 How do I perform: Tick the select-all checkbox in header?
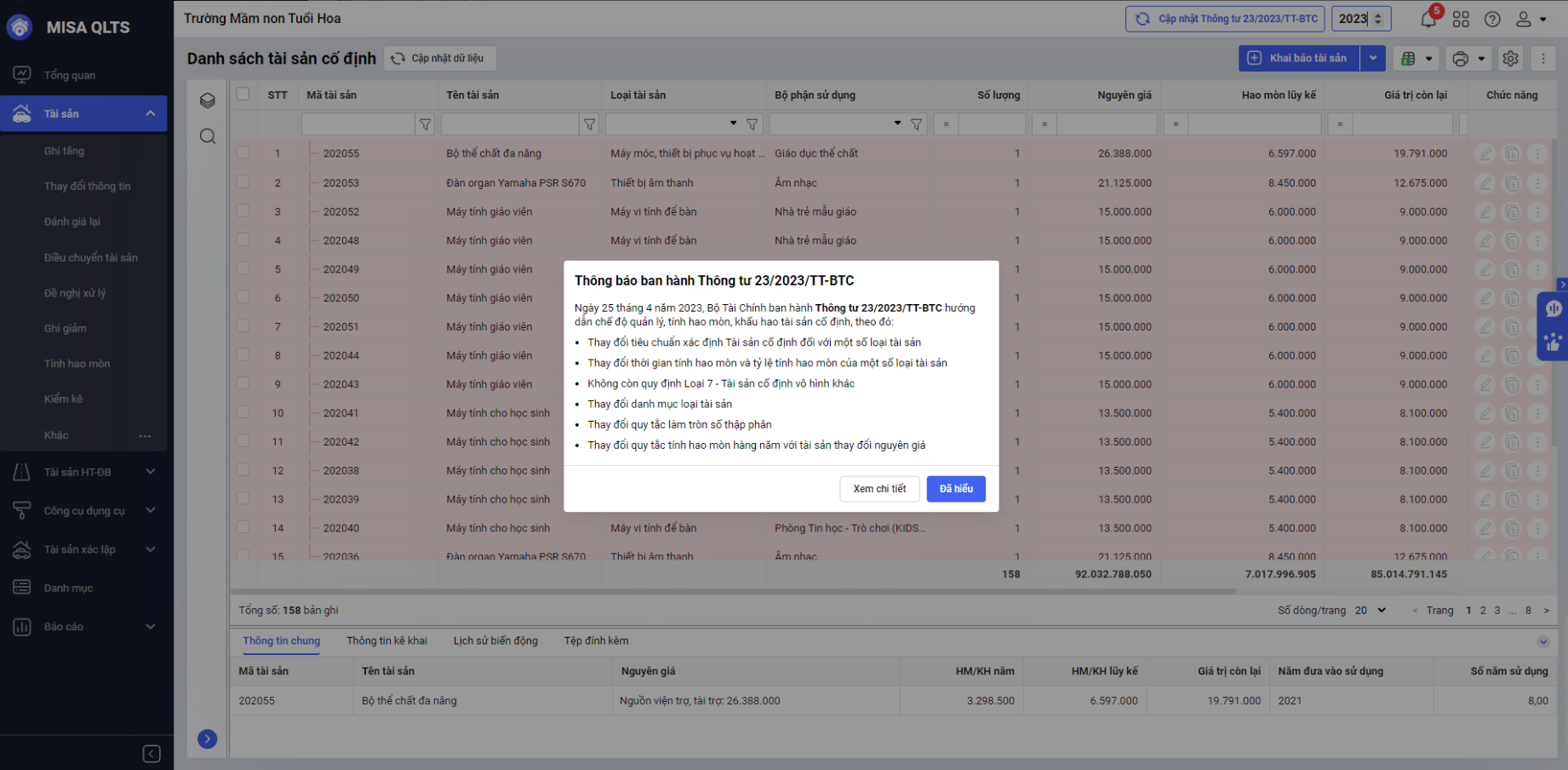coord(243,95)
